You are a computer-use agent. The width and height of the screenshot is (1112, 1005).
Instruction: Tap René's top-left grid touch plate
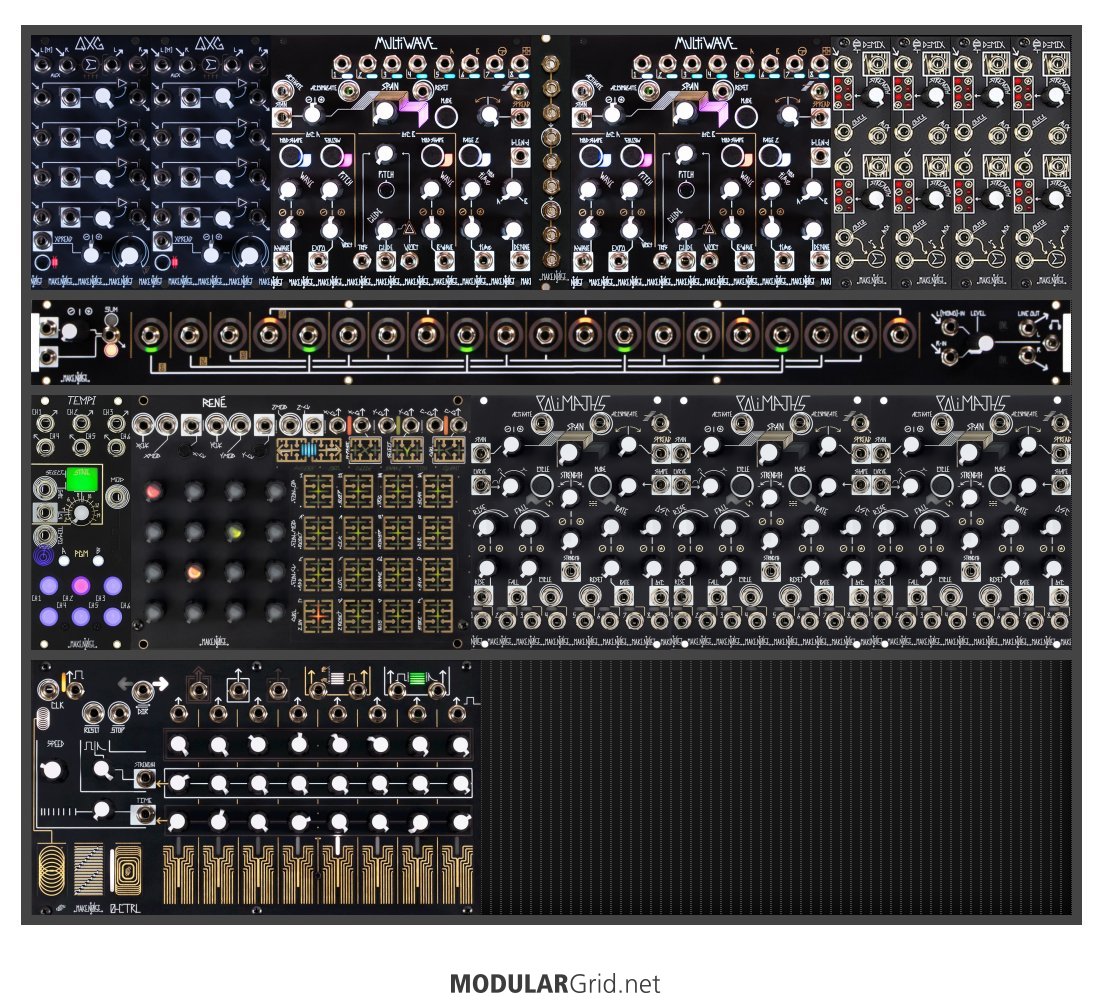(x=318, y=491)
